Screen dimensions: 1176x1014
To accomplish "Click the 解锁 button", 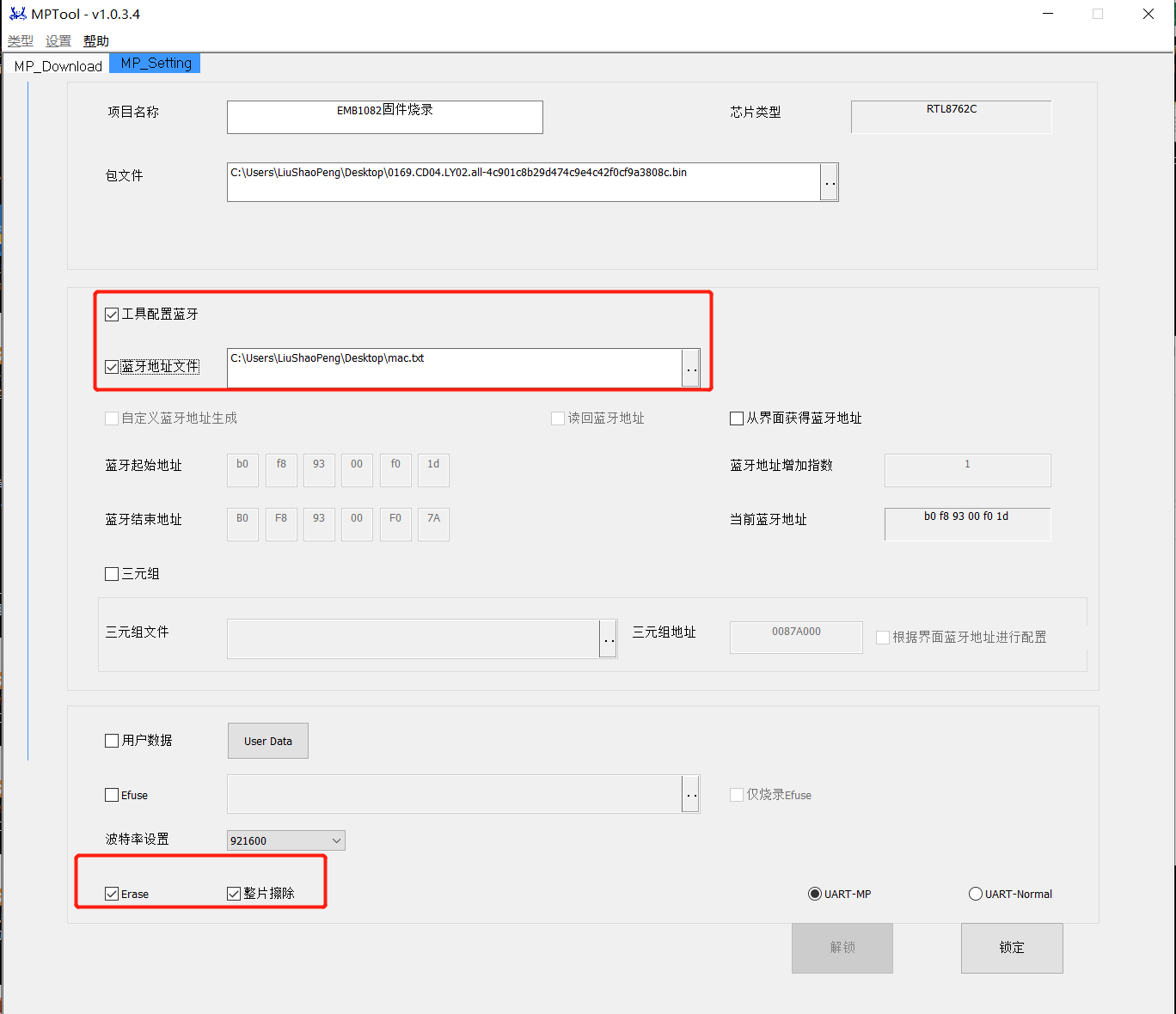I will click(x=842, y=948).
